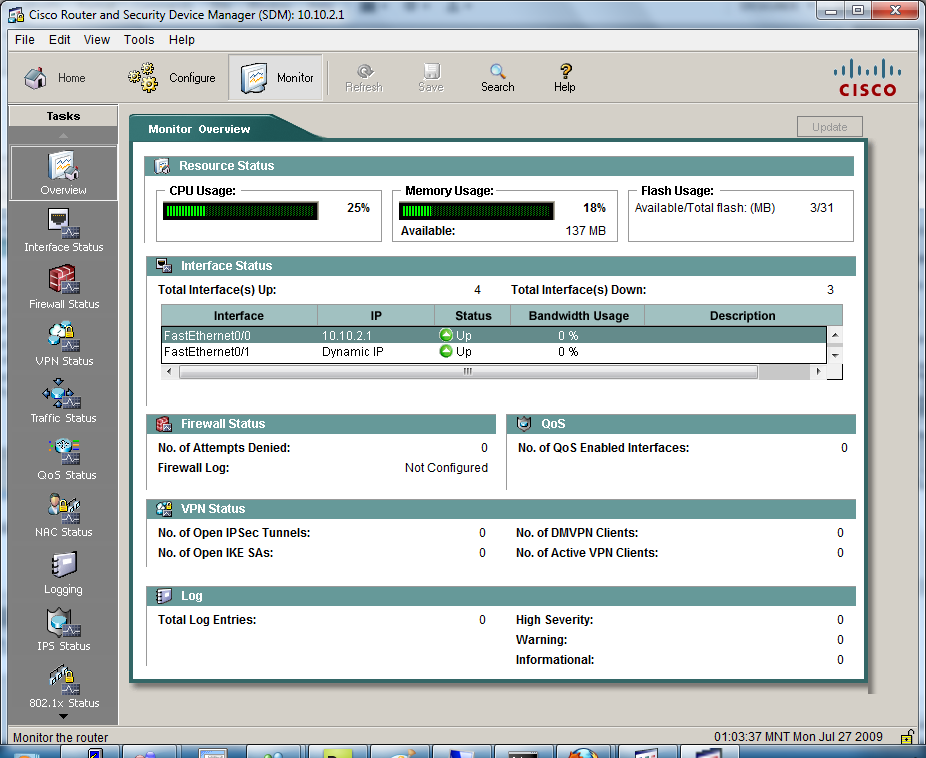
Task: Click the QoS section shield icon
Action: click(x=524, y=423)
